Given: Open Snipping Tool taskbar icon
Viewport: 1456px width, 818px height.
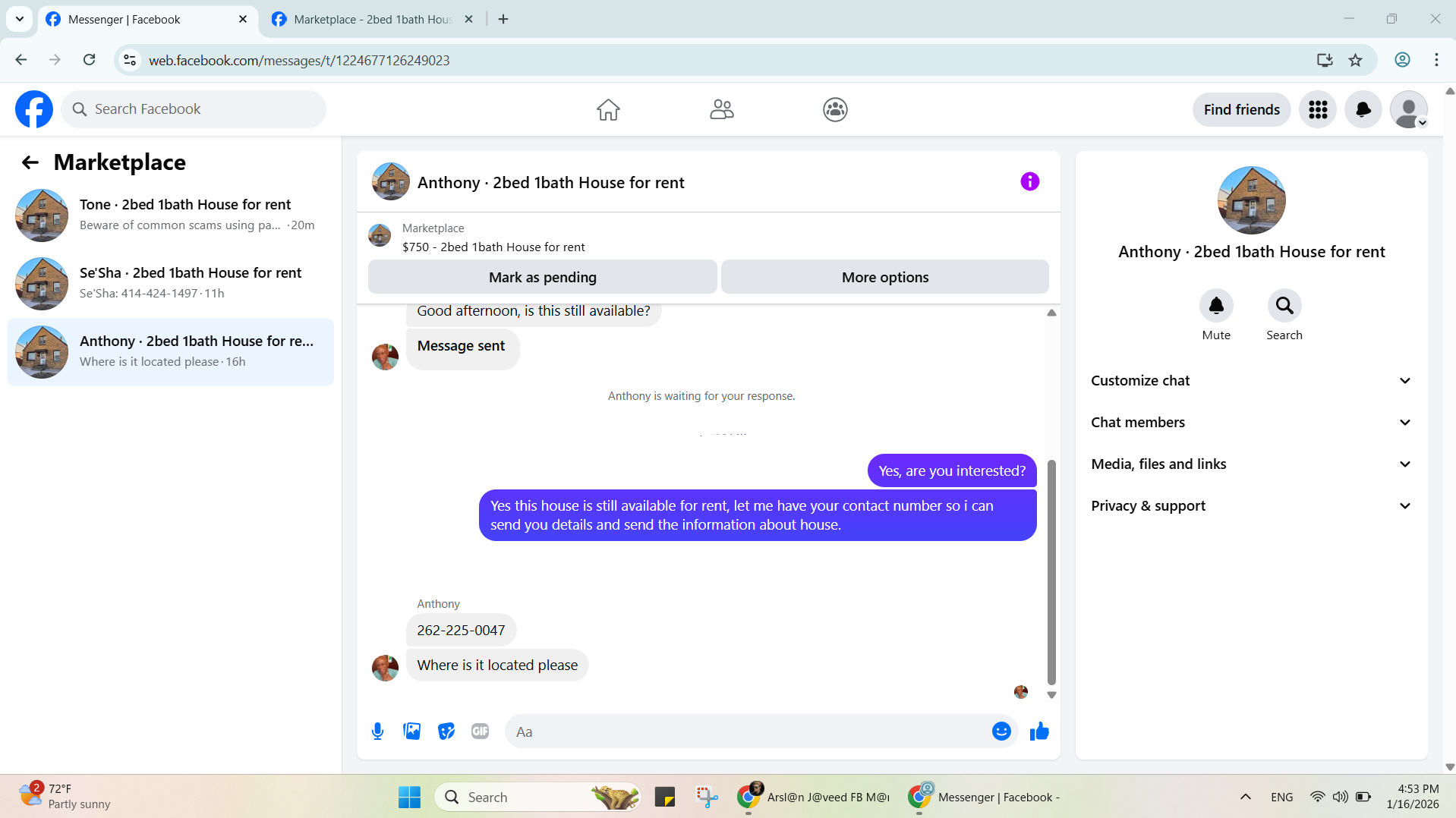Looking at the screenshot, I should 707,797.
